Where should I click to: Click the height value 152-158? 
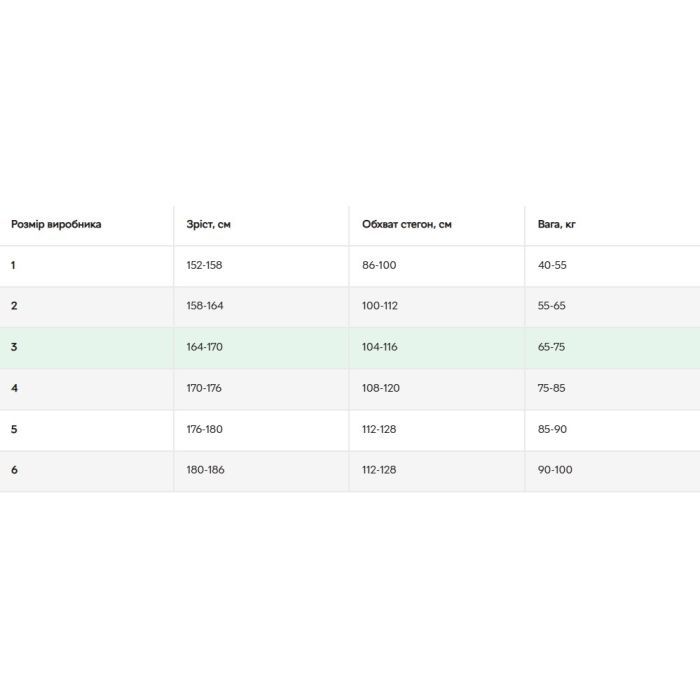(x=205, y=266)
